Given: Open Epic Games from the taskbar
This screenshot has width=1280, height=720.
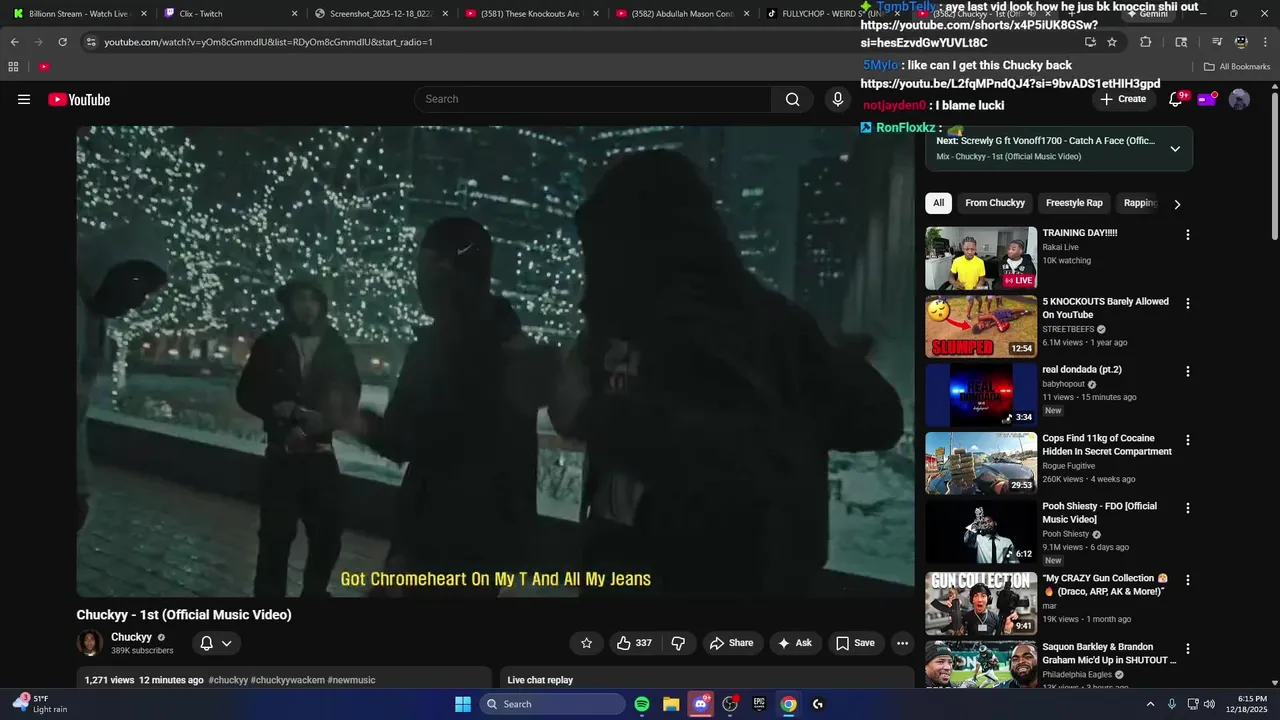Looking at the screenshot, I should (759, 704).
